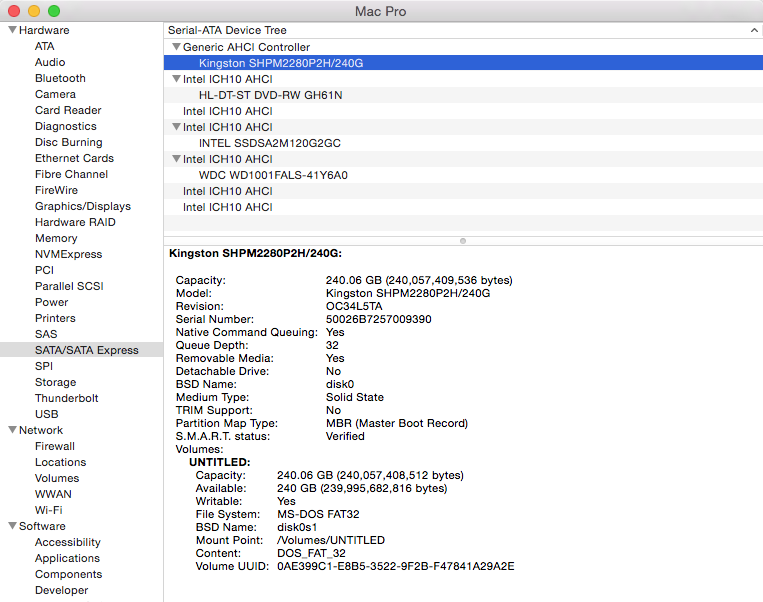The width and height of the screenshot is (763, 602).
Task: Open Camera hardware info
Action: (55, 94)
